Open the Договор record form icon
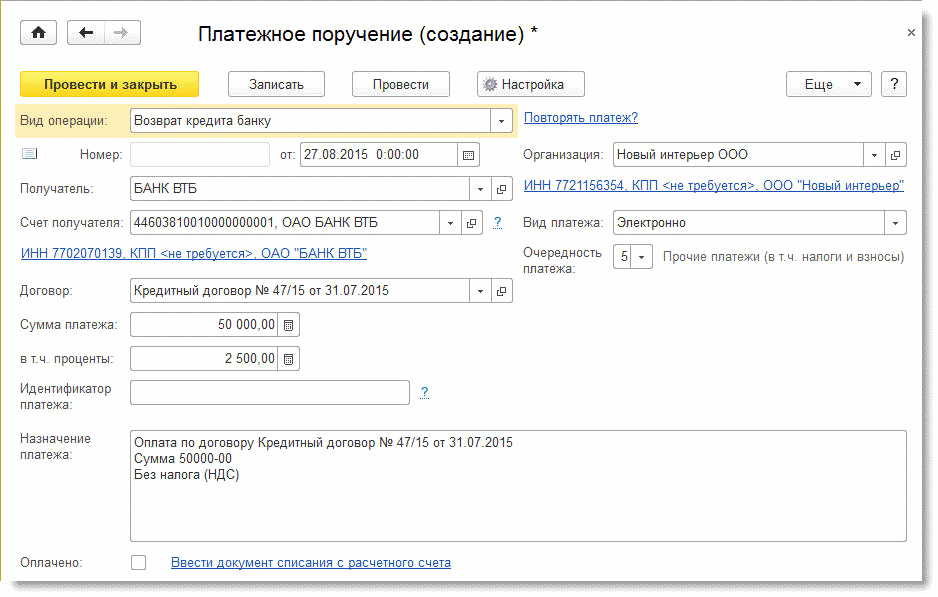This screenshot has width=938, height=597. (502, 292)
